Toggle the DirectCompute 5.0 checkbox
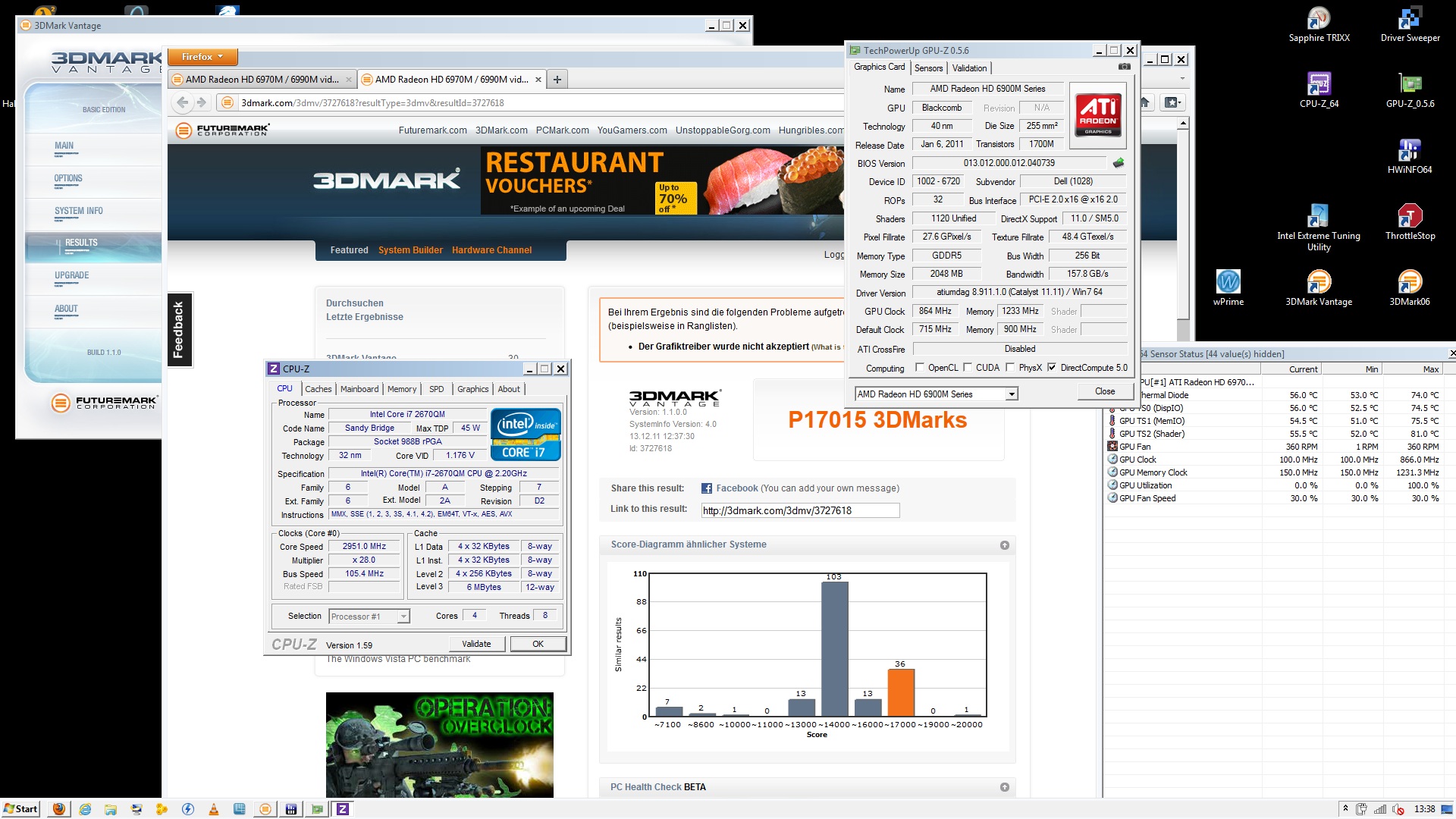 point(1052,367)
